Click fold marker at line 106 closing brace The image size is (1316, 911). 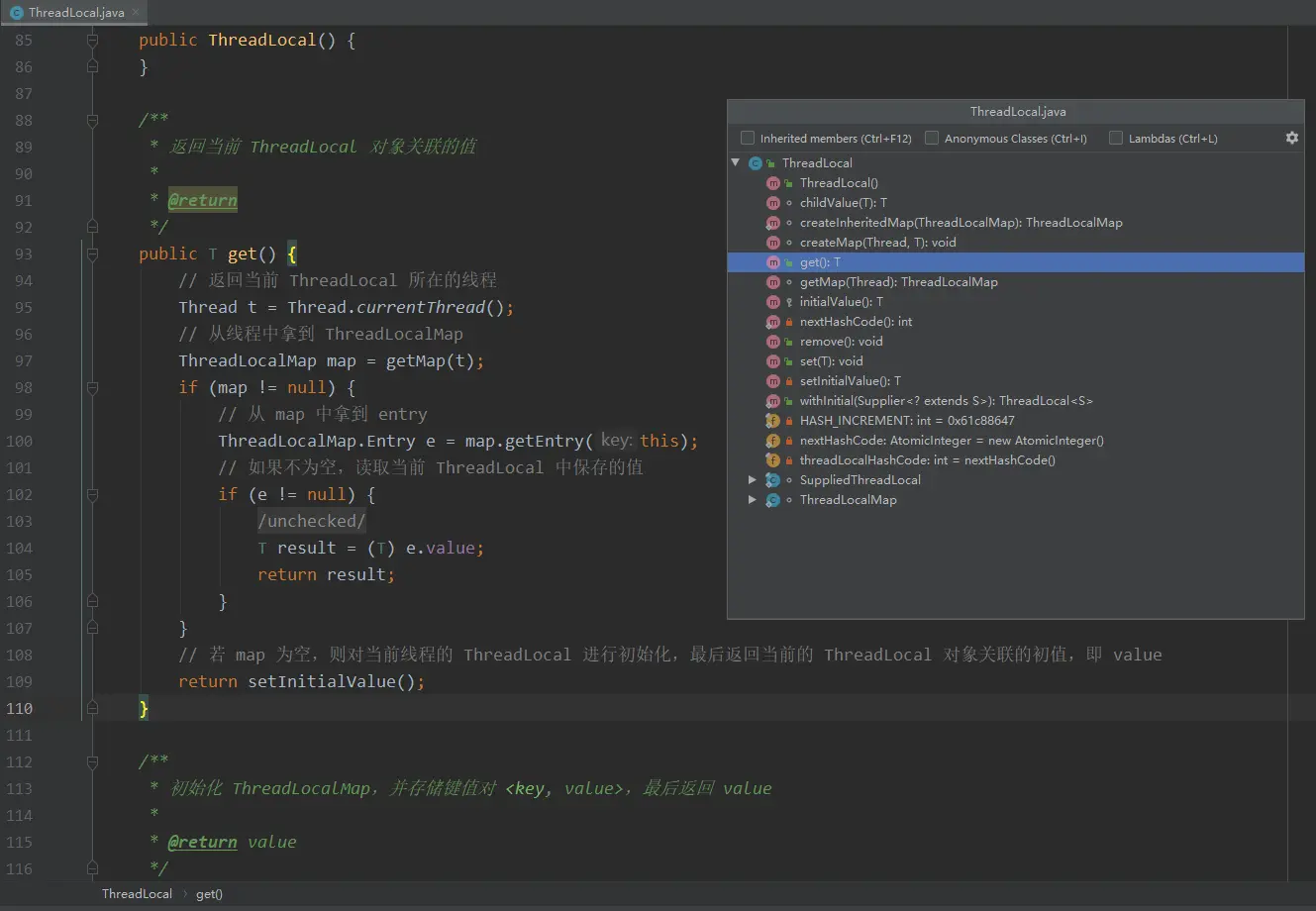92,601
